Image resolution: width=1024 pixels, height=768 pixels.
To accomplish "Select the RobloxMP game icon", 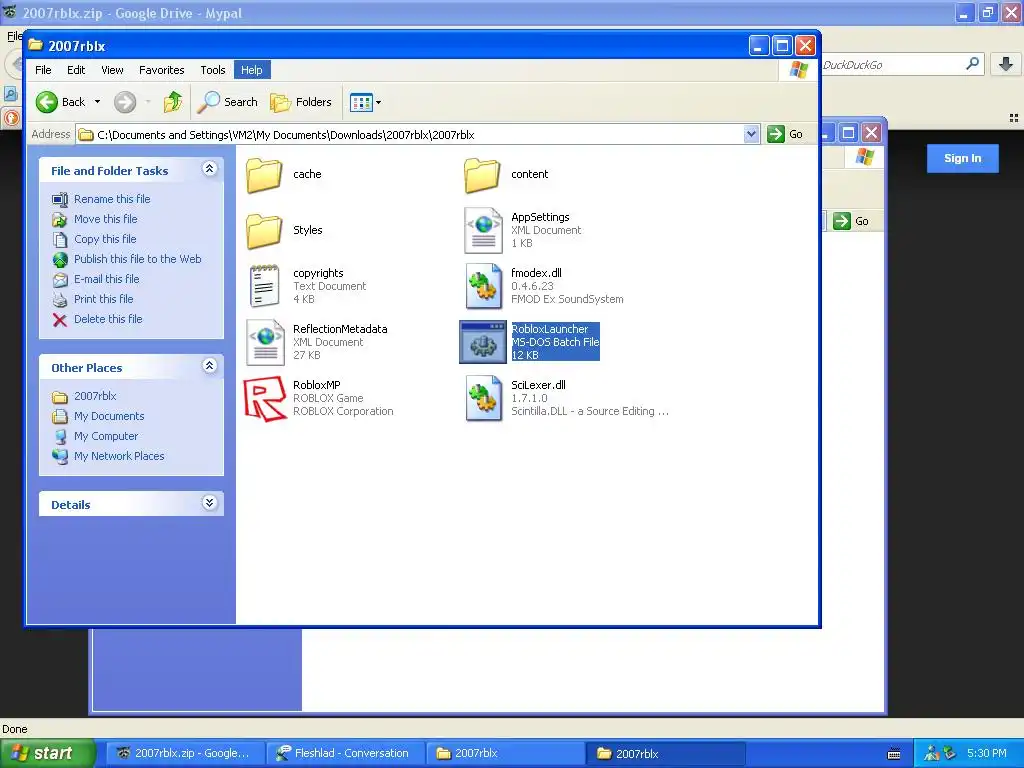I will click(x=265, y=398).
